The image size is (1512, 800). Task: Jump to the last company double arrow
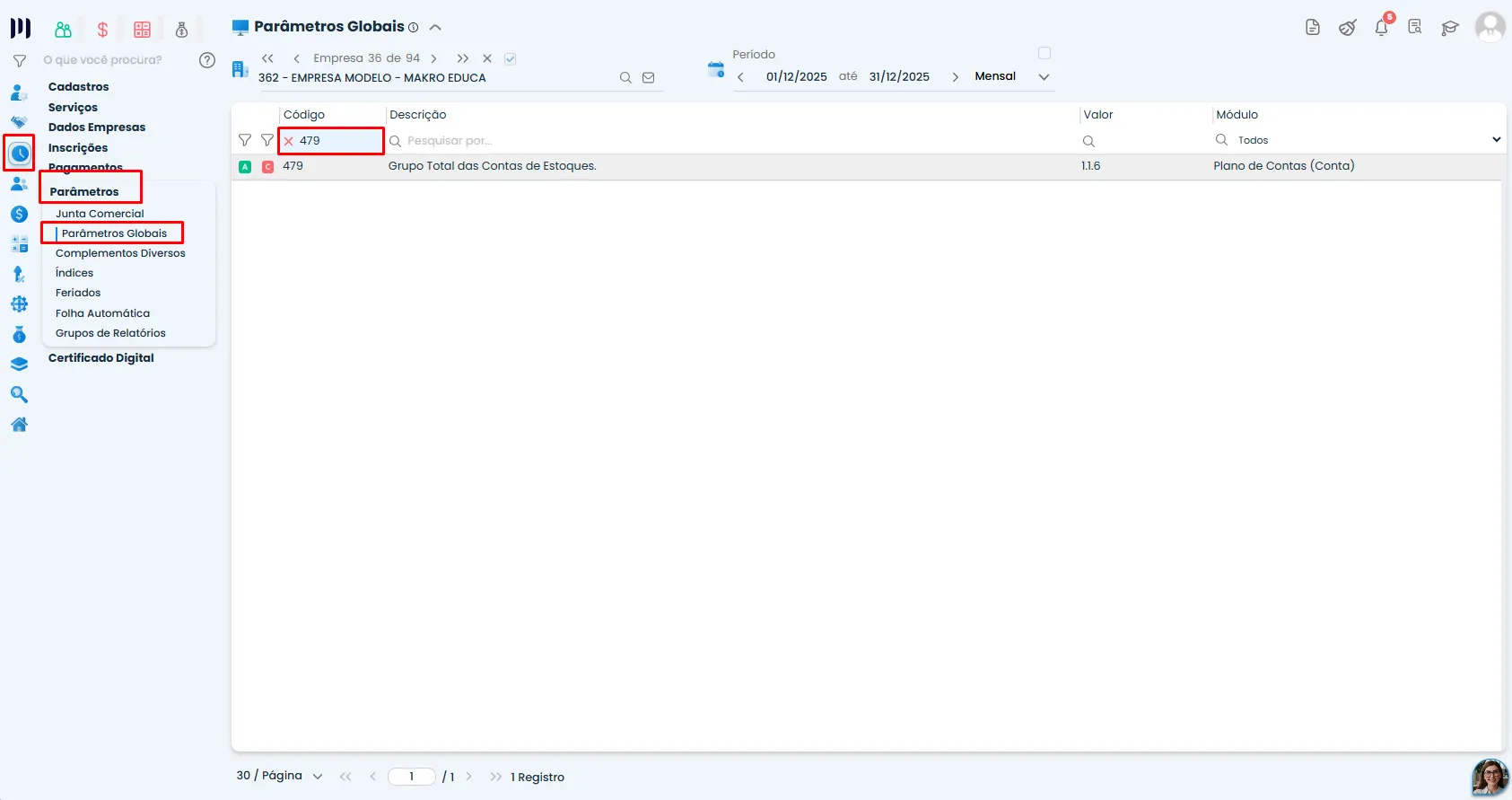[463, 58]
